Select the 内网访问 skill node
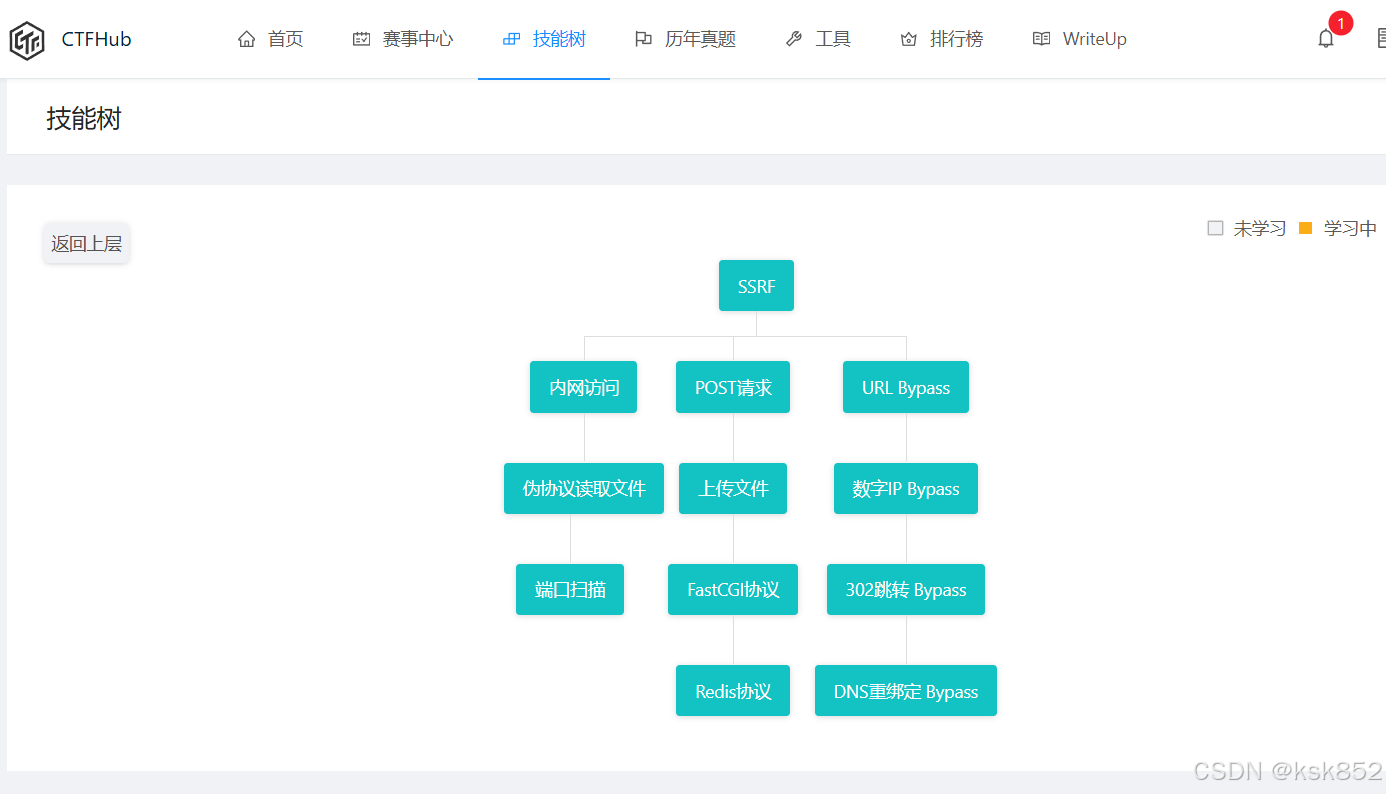Screen dimensions: 1386x794 coord(583,387)
